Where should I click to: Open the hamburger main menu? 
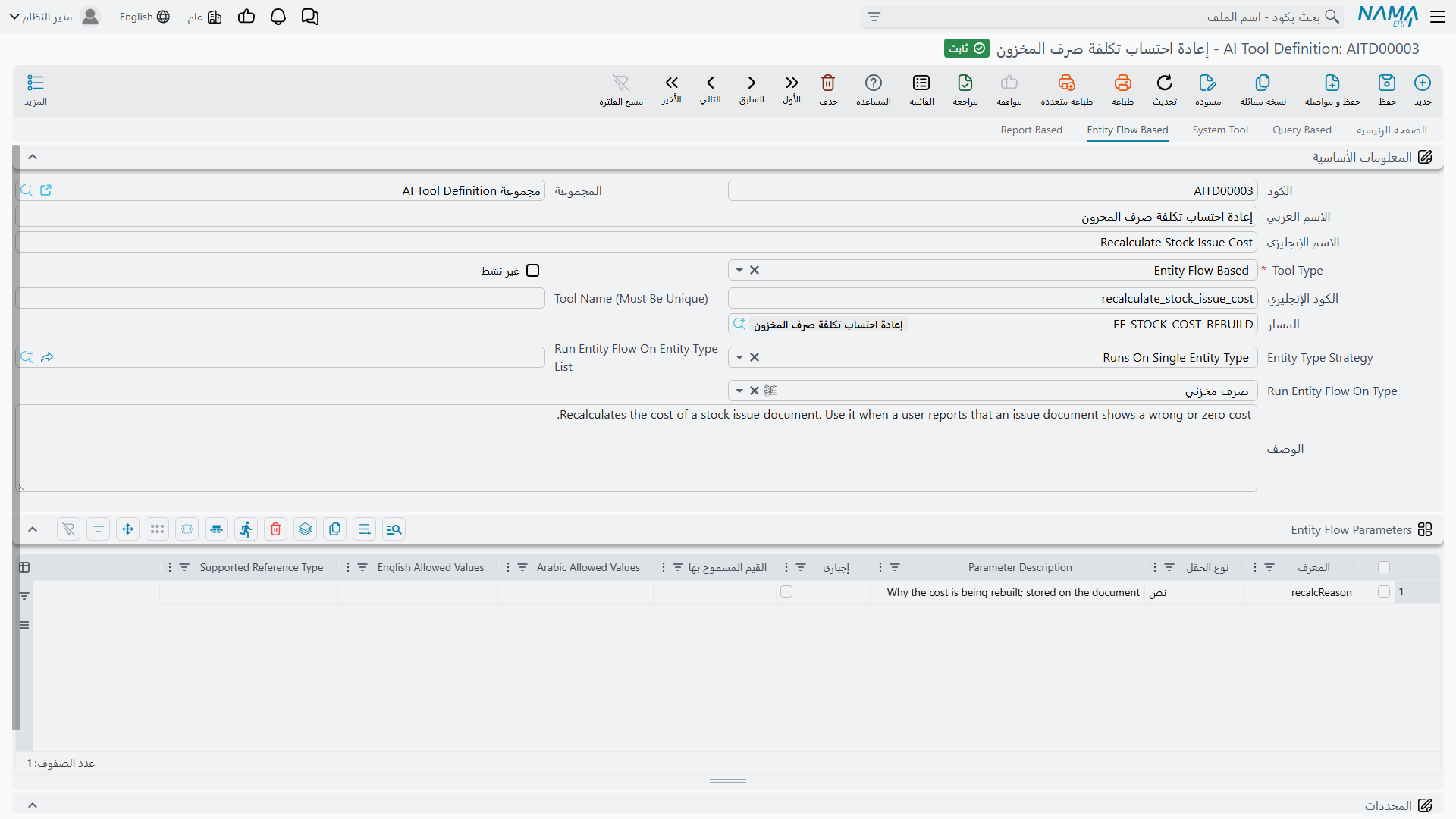[1438, 17]
